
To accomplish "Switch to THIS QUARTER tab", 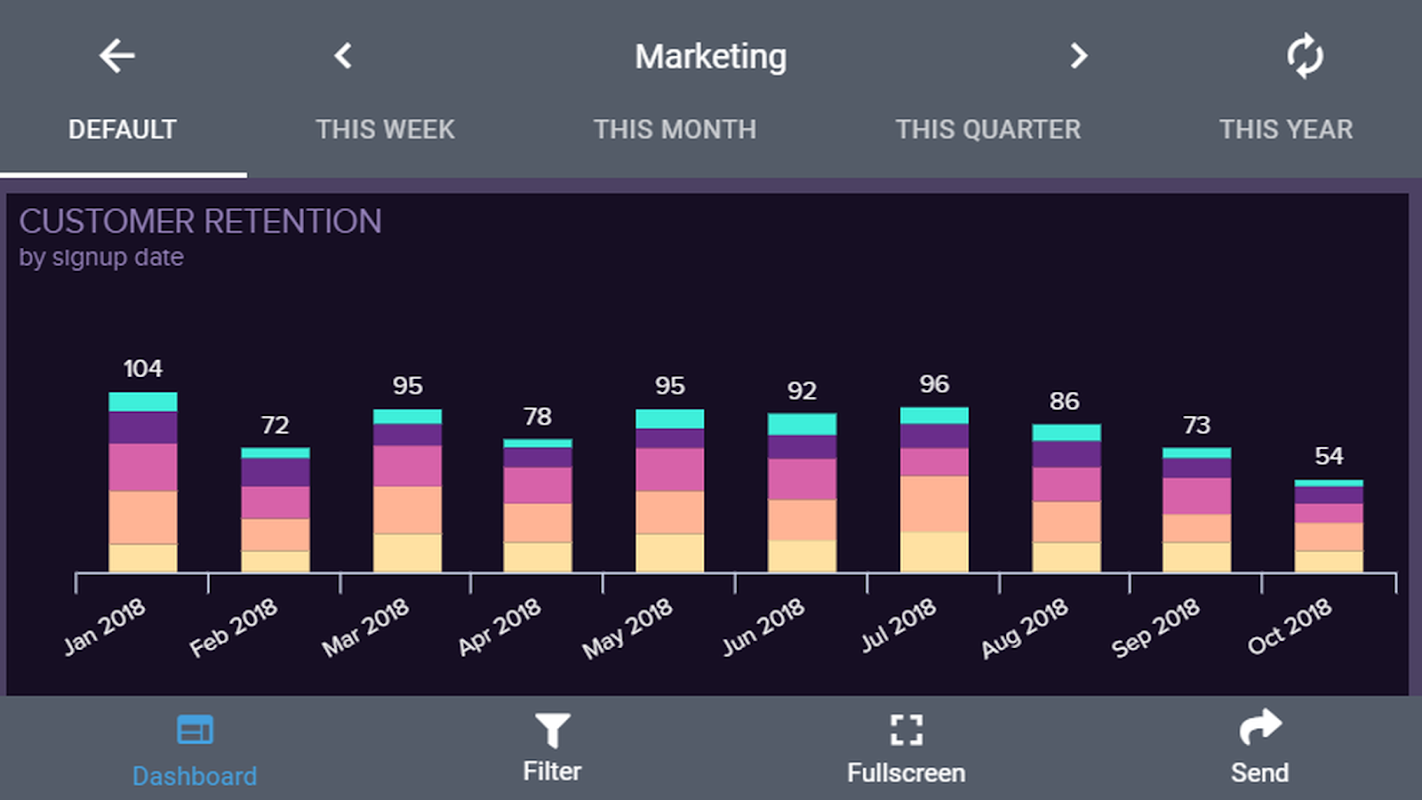I will coord(988,130).
